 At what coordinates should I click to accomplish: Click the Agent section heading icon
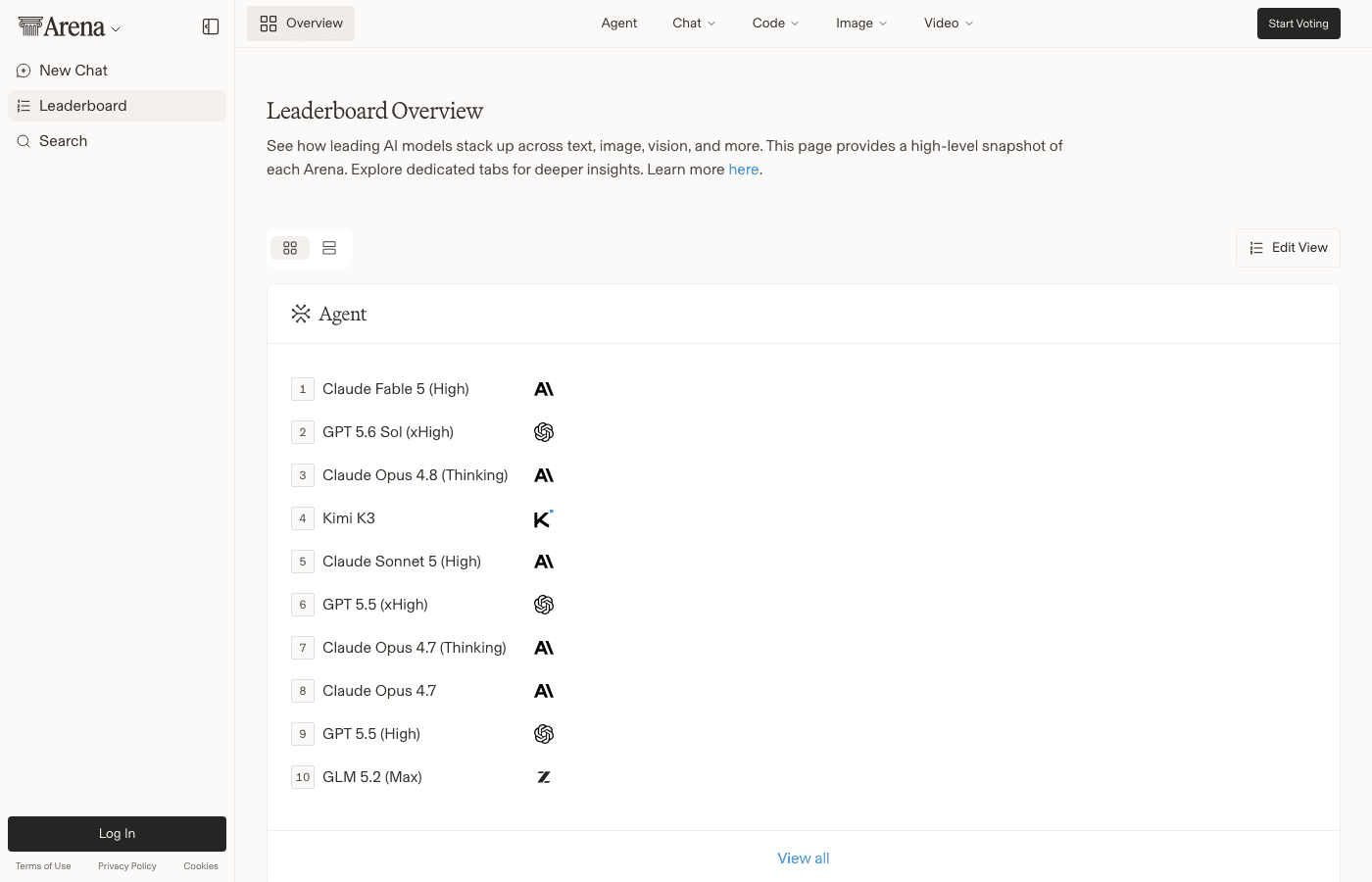(x=301, y=314)
